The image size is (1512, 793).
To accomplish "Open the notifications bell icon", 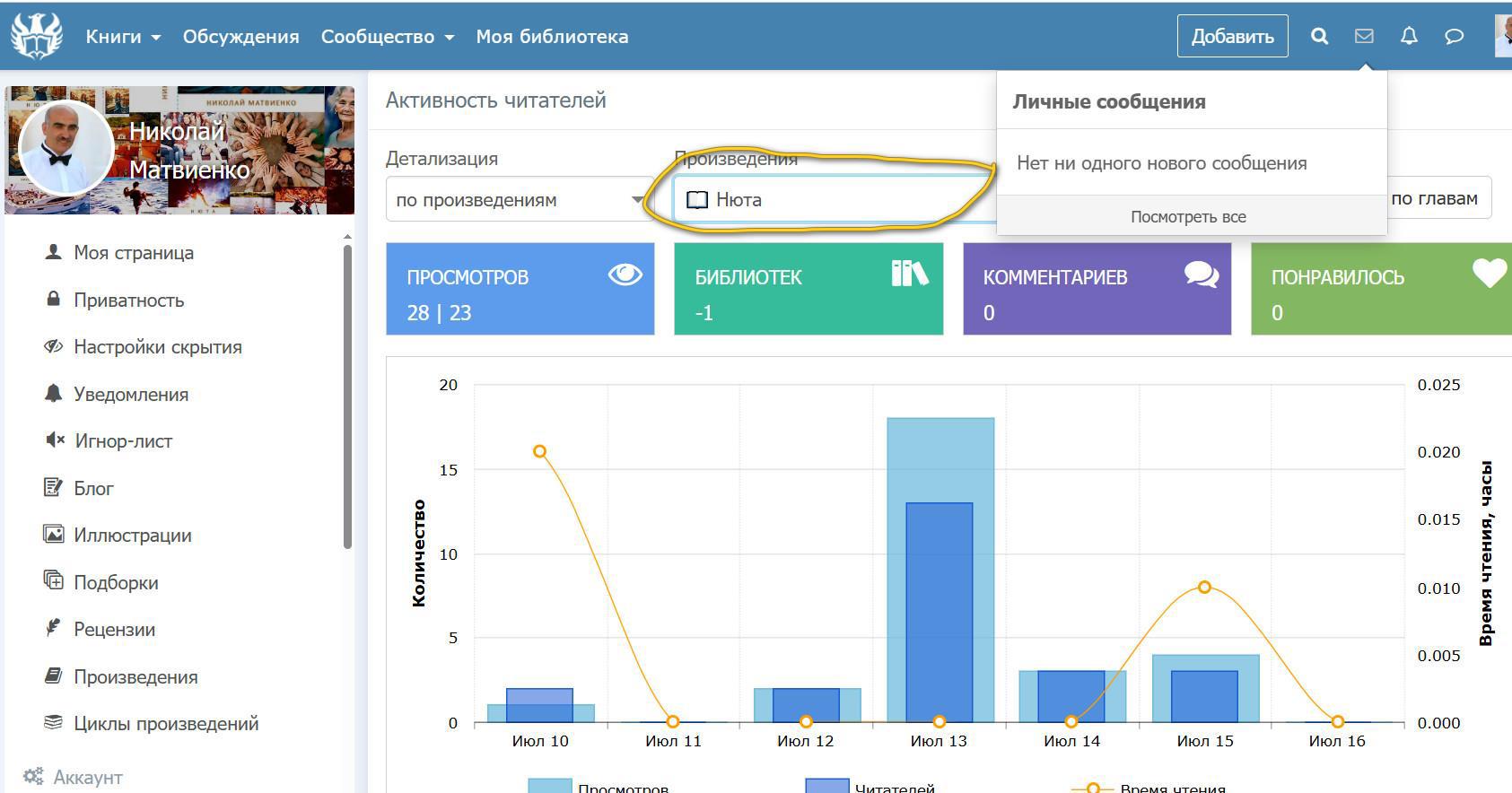I will coord(1409,36).
